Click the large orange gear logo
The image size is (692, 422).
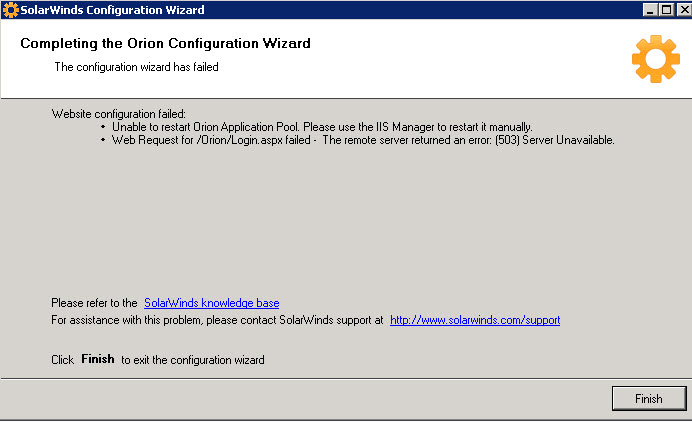(655, 59)
